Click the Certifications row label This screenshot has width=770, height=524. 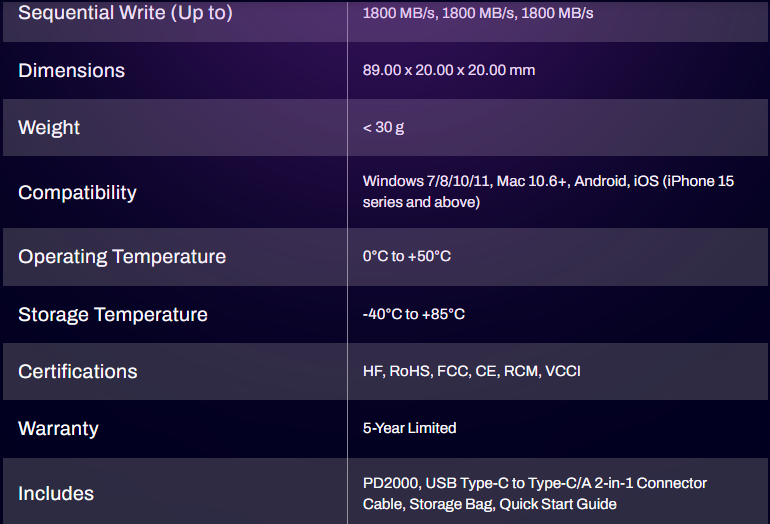click(x=78, y=372)
